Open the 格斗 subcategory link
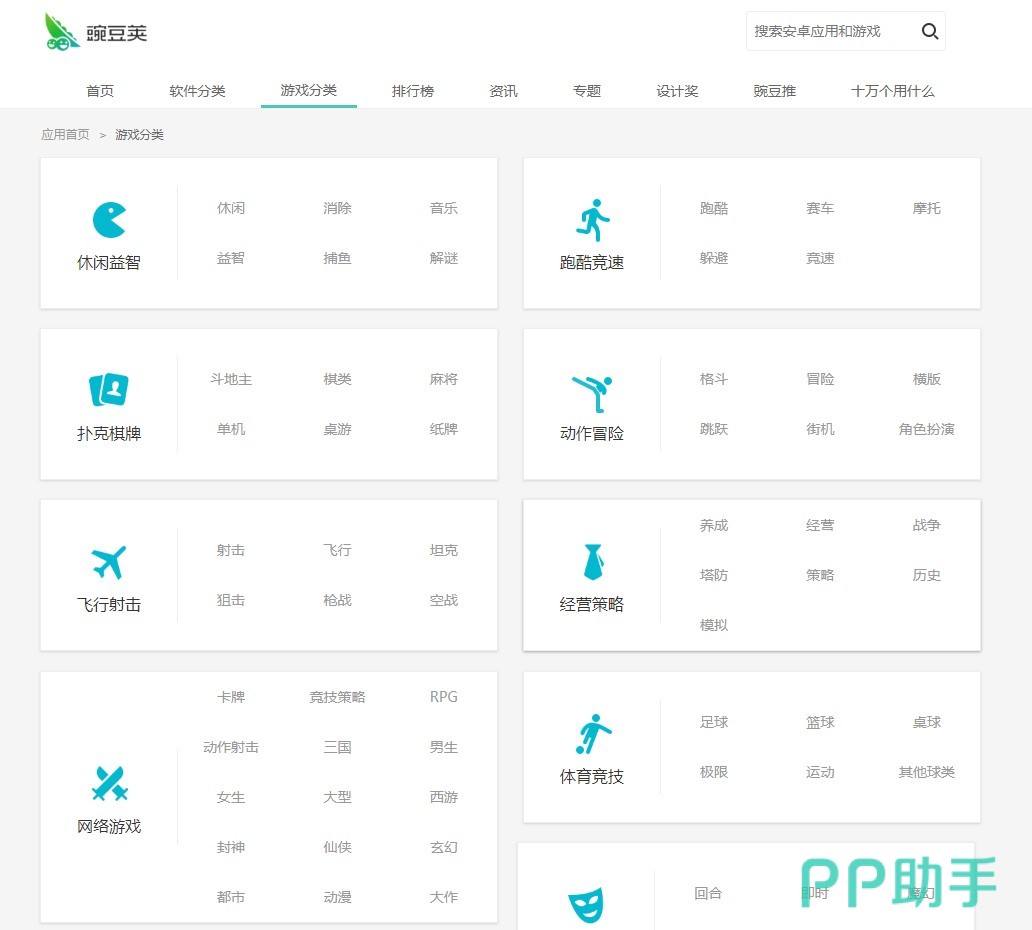This screenshot has width=1032, height=930. tap(714, 379)
